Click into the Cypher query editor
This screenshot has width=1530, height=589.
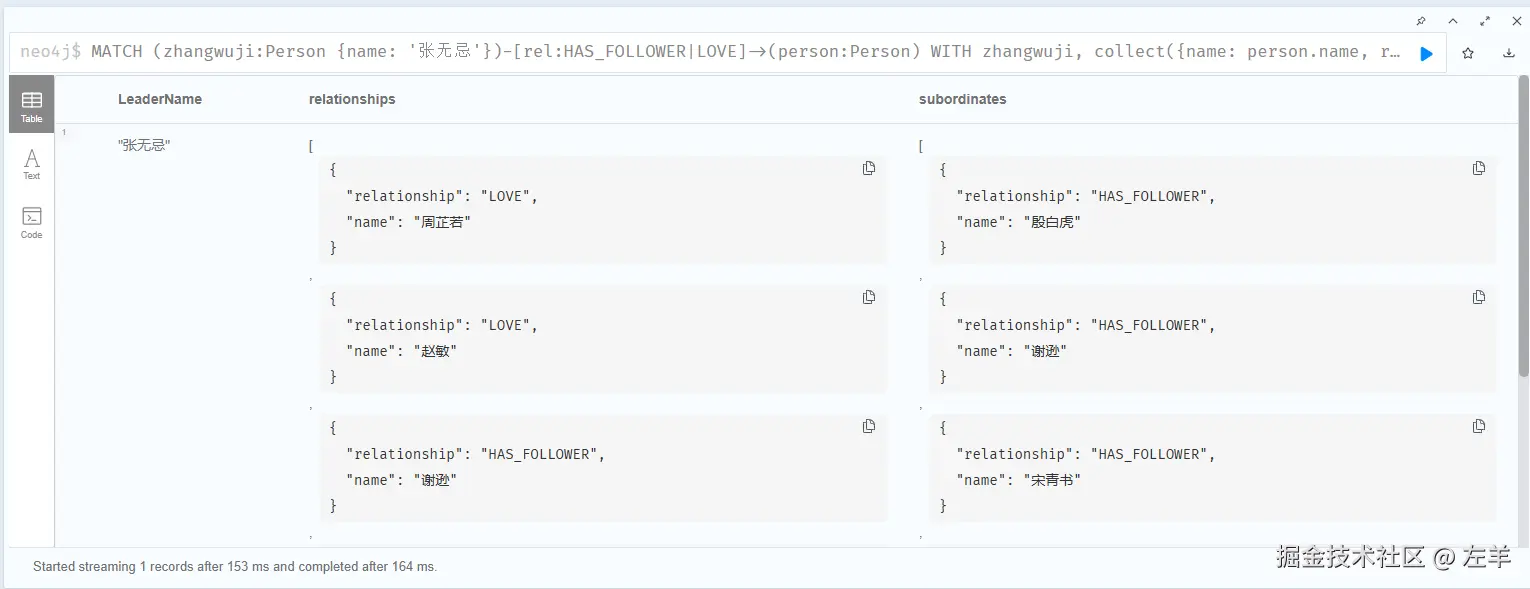[700, 53]
